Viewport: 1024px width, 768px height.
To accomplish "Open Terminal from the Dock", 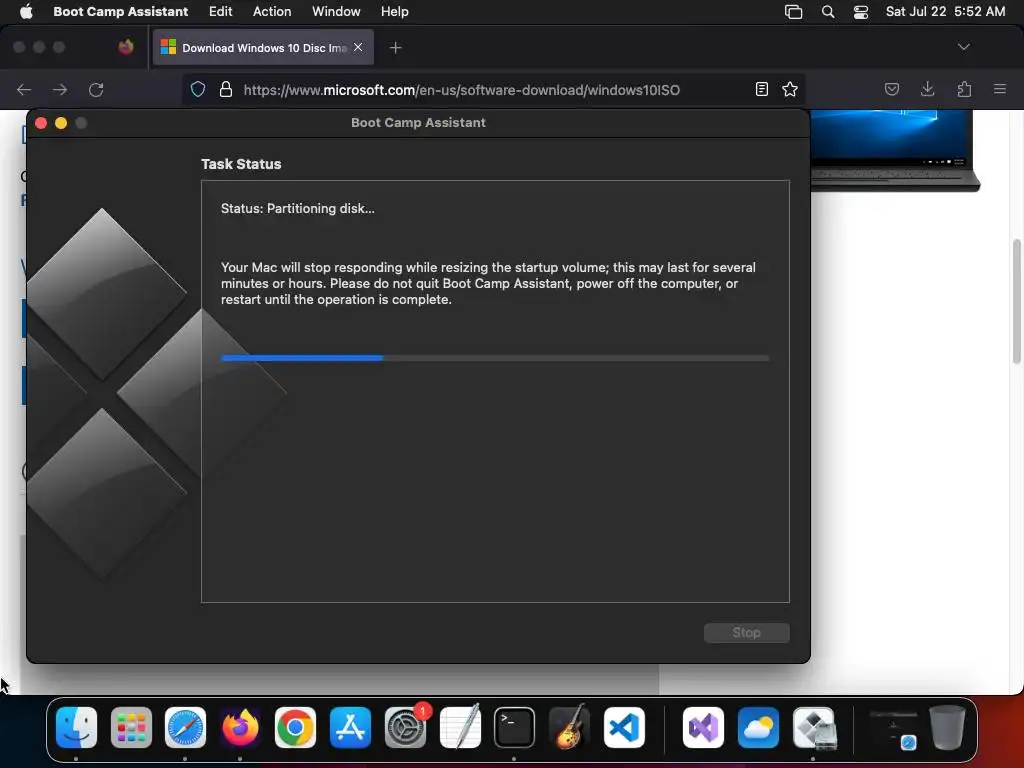I will click(514, 728).
